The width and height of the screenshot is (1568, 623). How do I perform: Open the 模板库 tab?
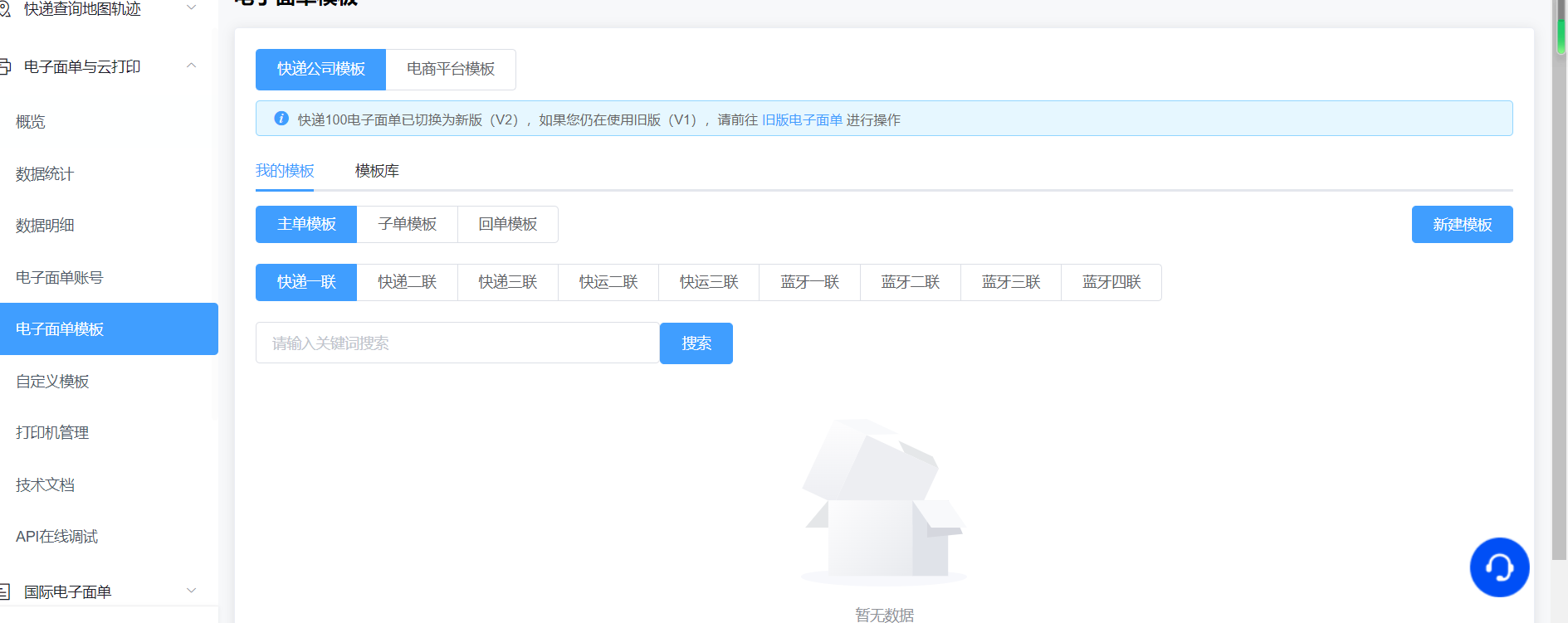coord(377,171)
